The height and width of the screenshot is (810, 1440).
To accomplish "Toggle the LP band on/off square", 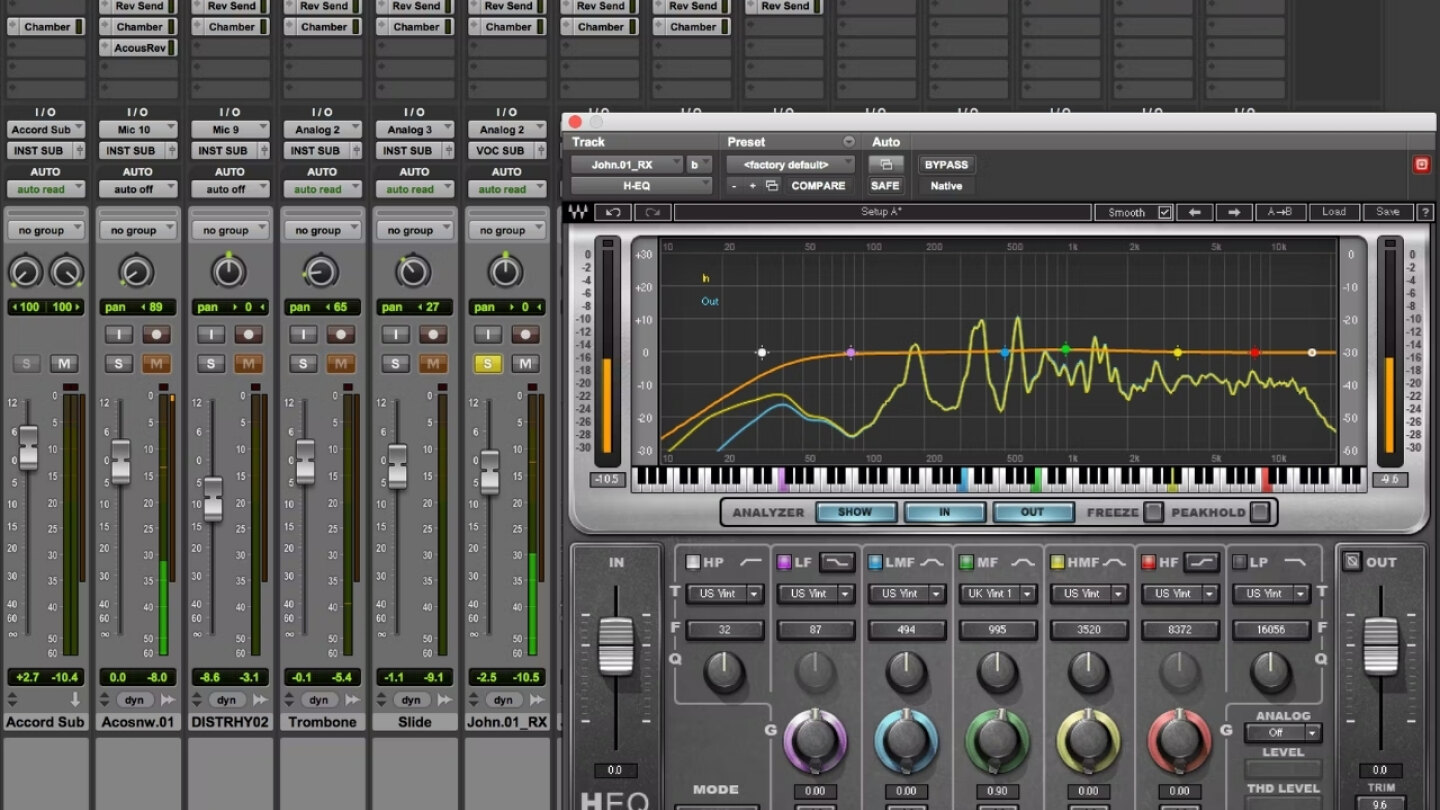I will (1240, 563).
